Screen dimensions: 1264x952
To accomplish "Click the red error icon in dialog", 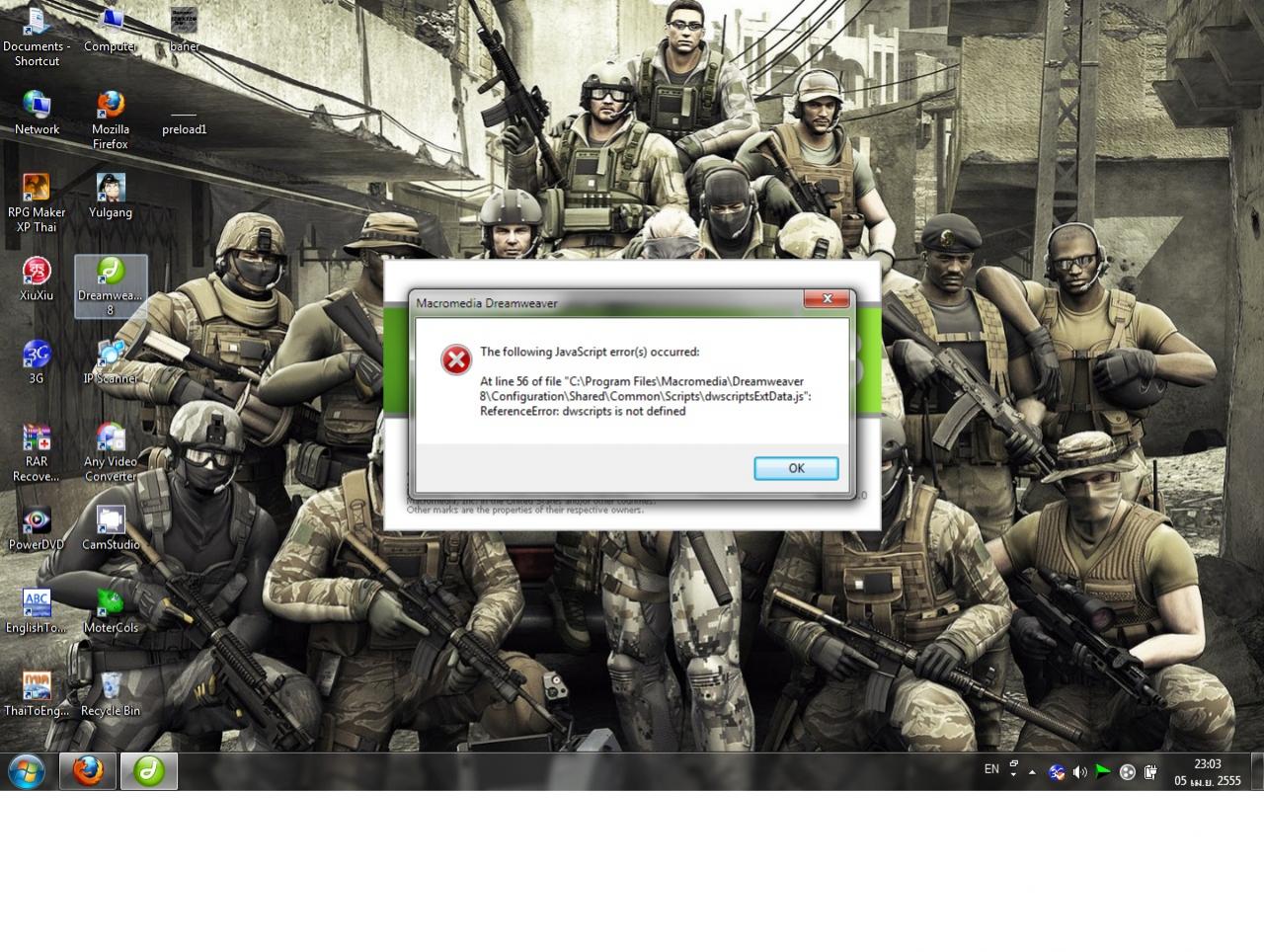I will (456, 359).
